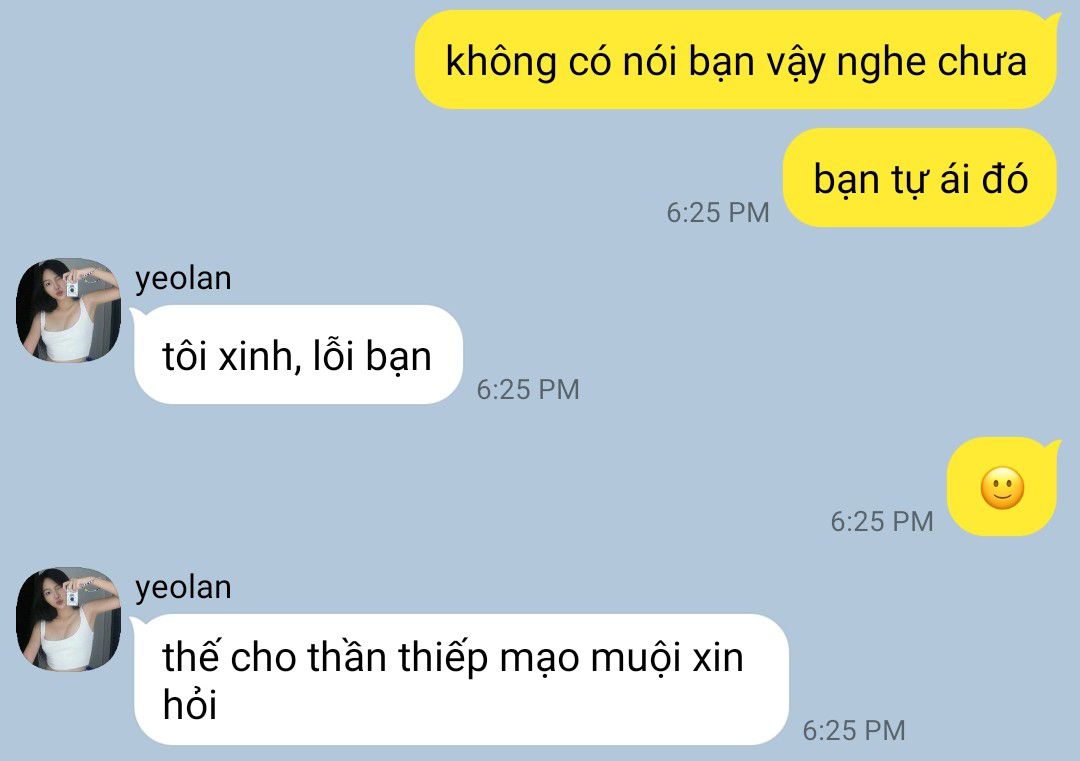Open yeolan's profile photo beside 'thế cho thần thiếp'

[68, 619]
